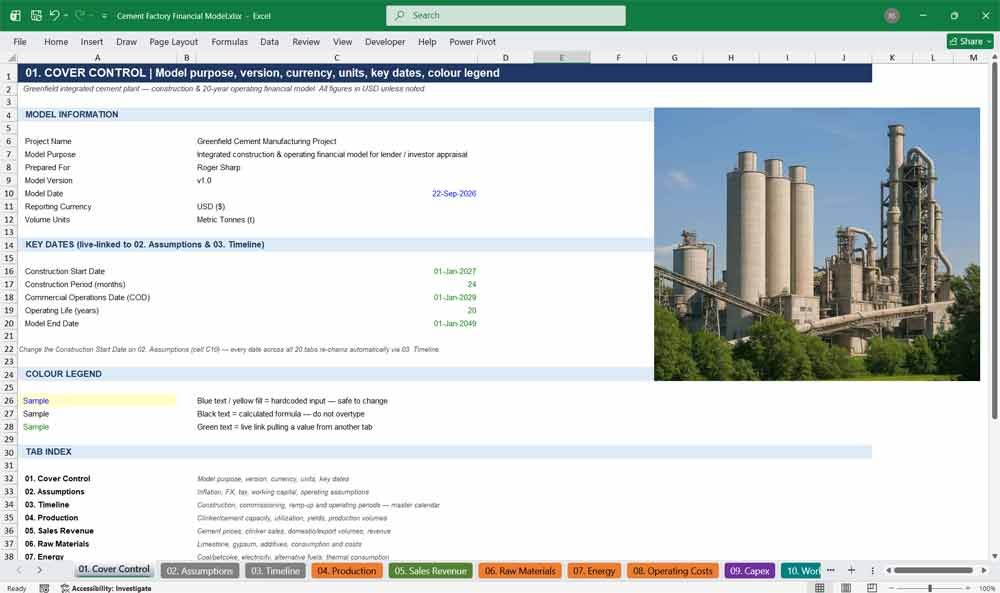Click the 100% zoom level indicator

(986, 588)
